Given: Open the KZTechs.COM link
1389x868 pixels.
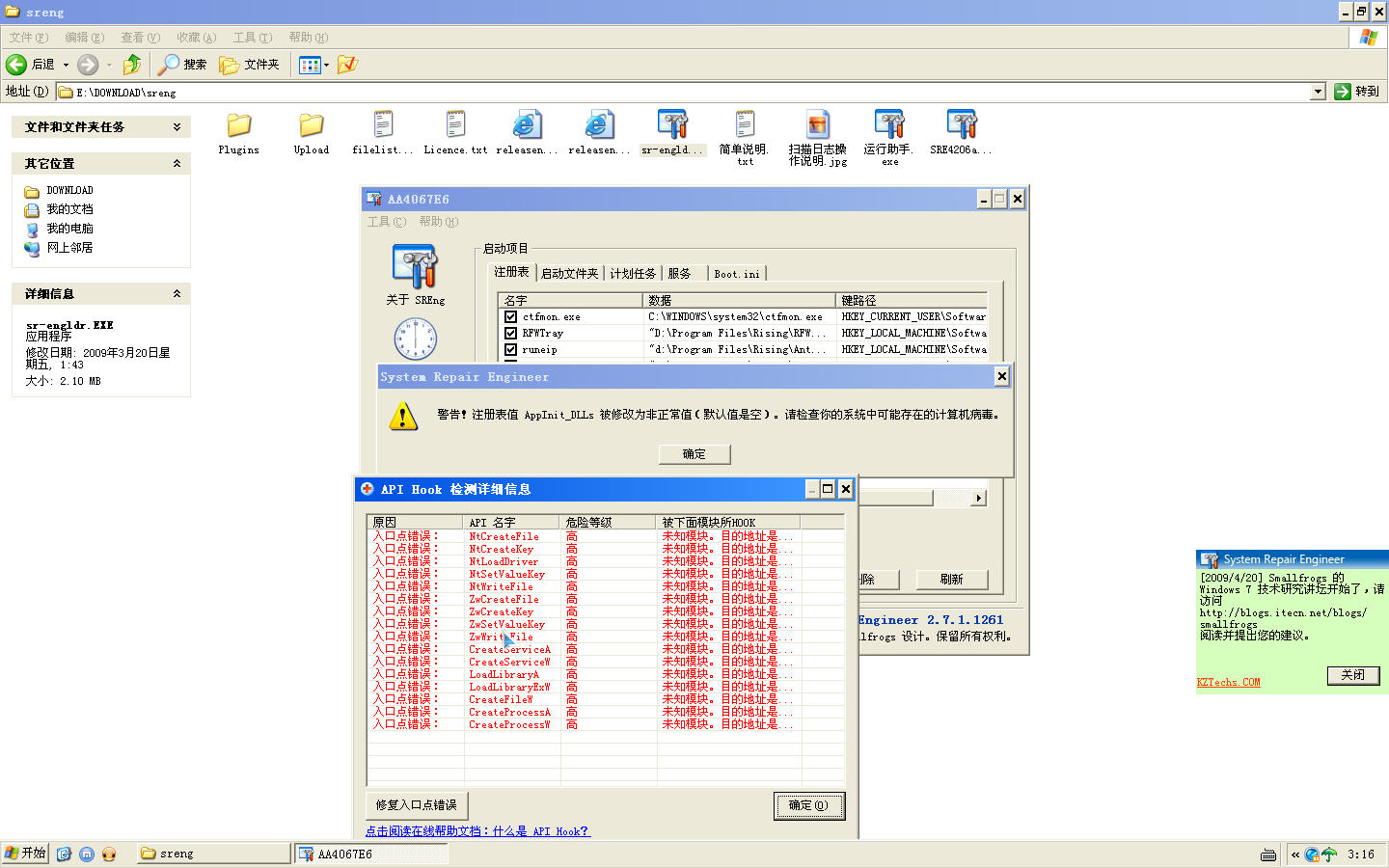Looking at the screenshot, I should click(x=1229, y=682).
